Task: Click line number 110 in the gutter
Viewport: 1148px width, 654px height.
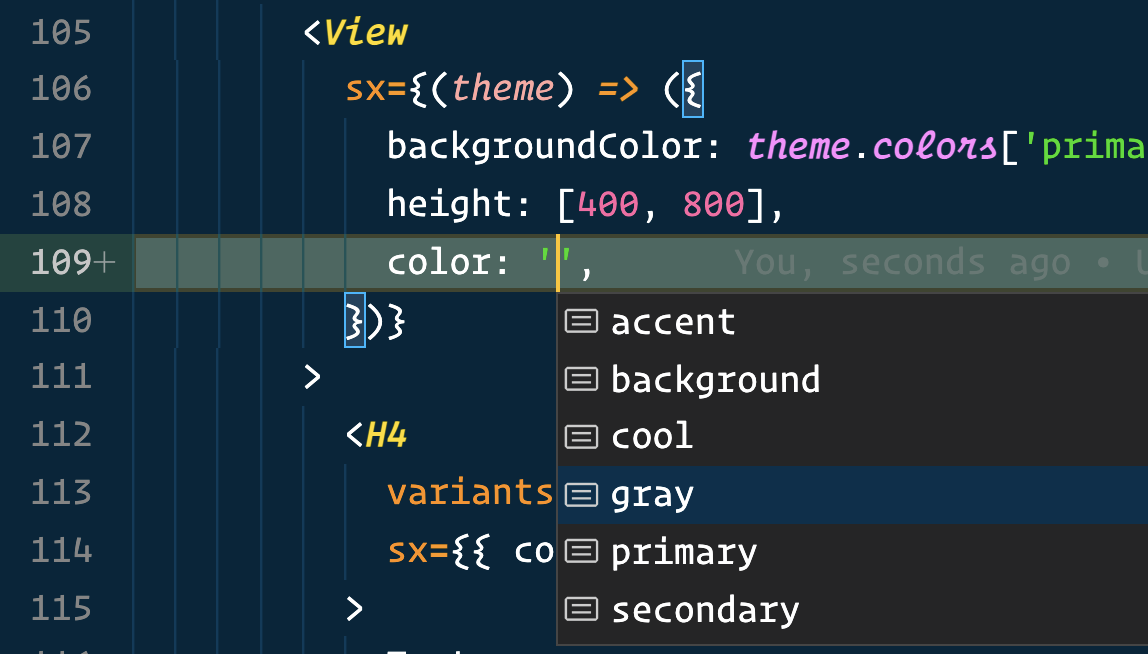Action: click(x=62, y=320)
